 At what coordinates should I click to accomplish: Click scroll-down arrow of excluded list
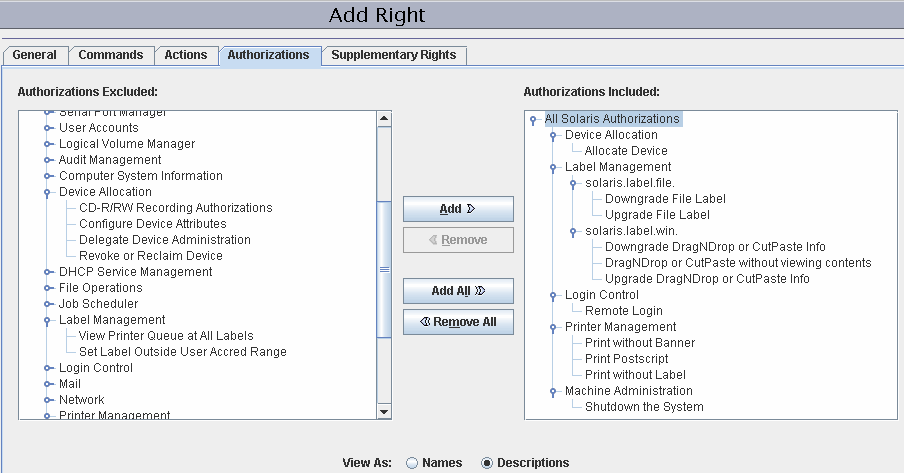[384, 411]
